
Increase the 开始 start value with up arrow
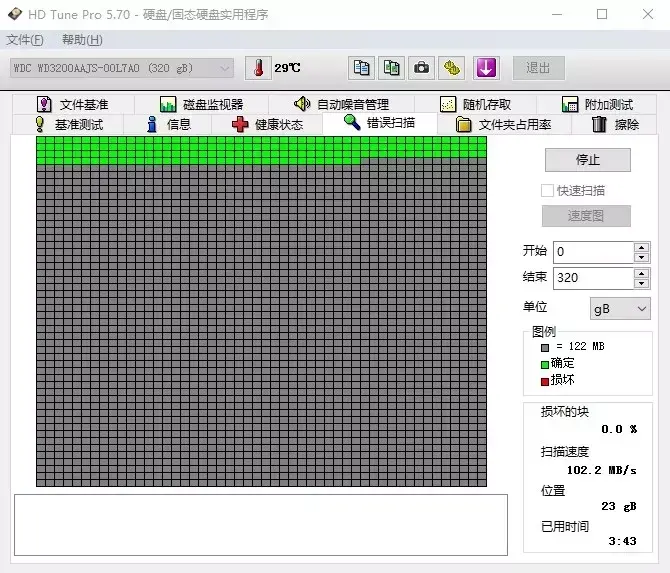[641, 247]
